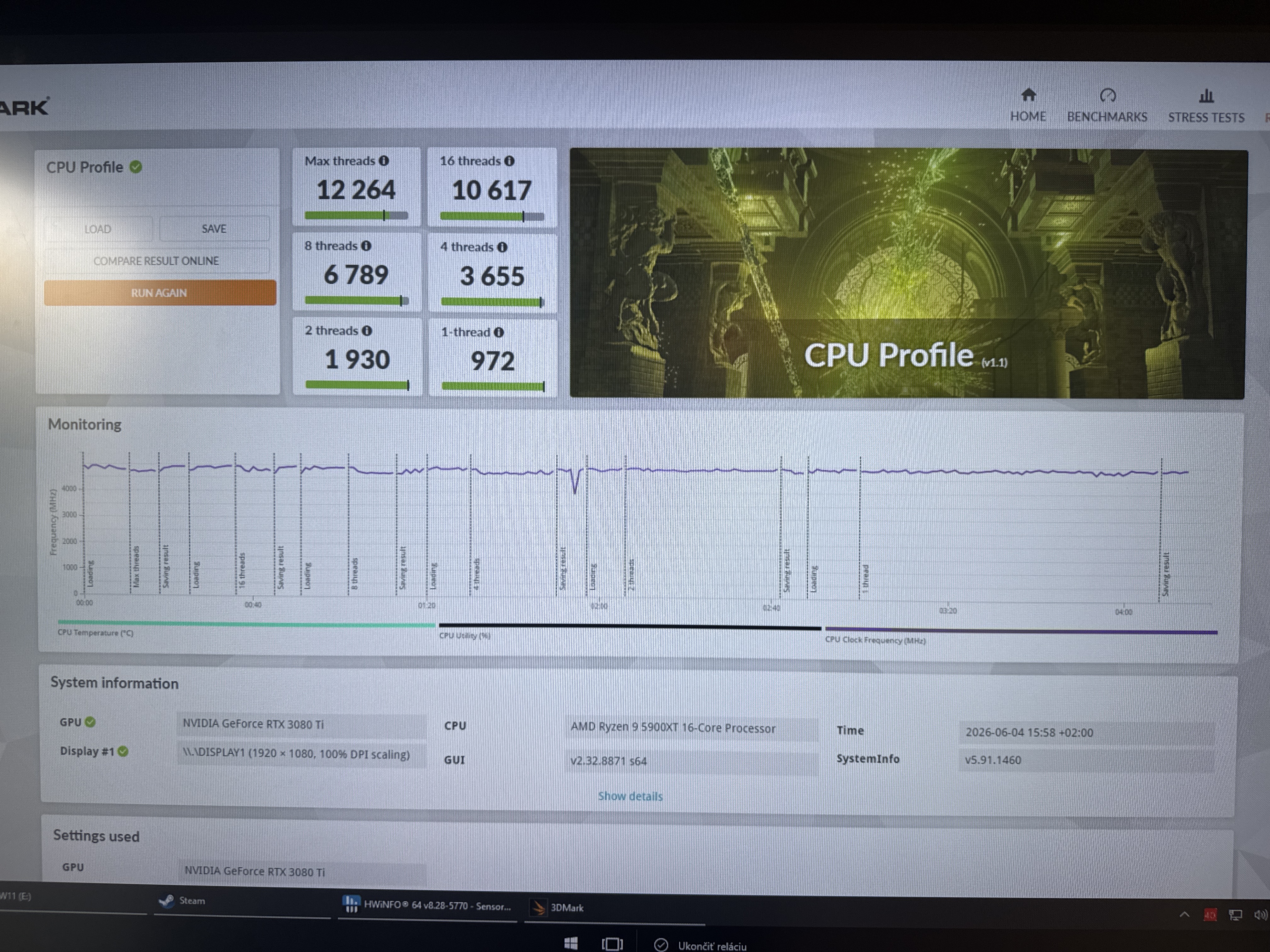Select the 1-thread score 972
Viewport: 1270px width, 952px height.
(x=493, y=361)
